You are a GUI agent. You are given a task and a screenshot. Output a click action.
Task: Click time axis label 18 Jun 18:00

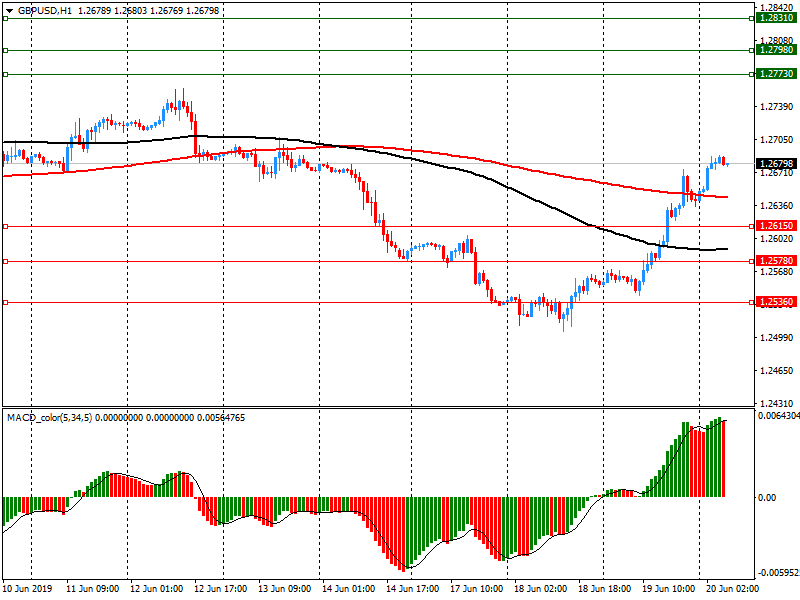pyautogui.click(x=605, y=588)
